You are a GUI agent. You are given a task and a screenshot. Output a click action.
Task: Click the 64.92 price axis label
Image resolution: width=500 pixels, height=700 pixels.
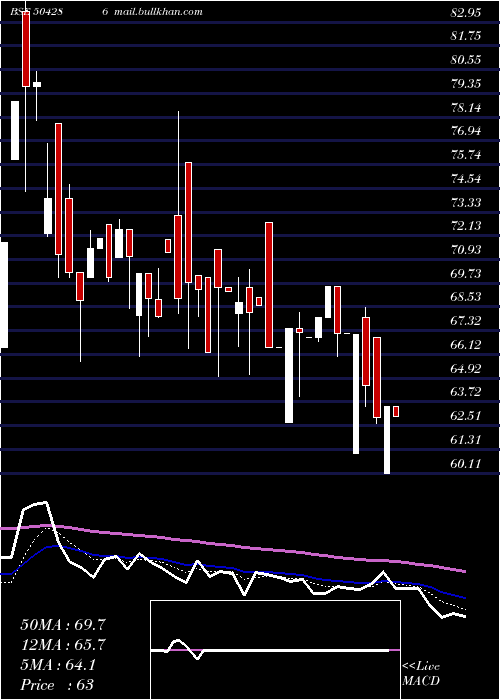click(466, 369)
